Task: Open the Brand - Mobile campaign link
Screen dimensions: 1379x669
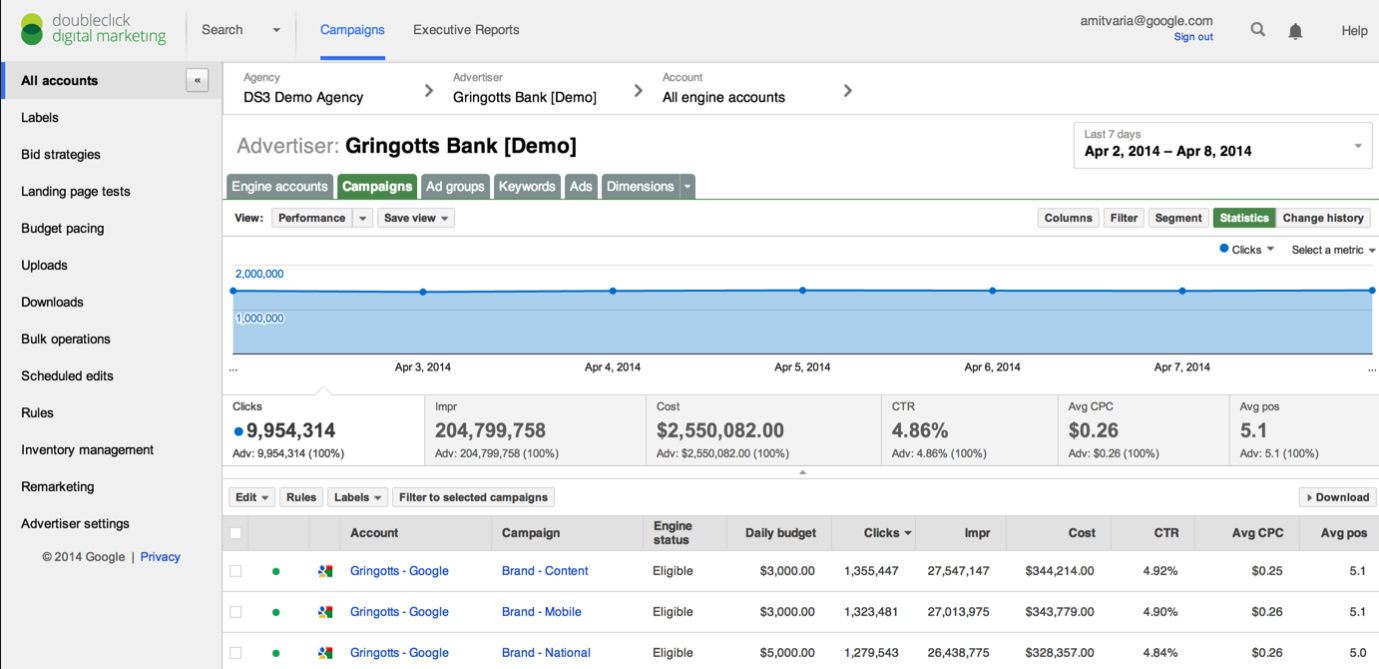Action: pos(541,612)
